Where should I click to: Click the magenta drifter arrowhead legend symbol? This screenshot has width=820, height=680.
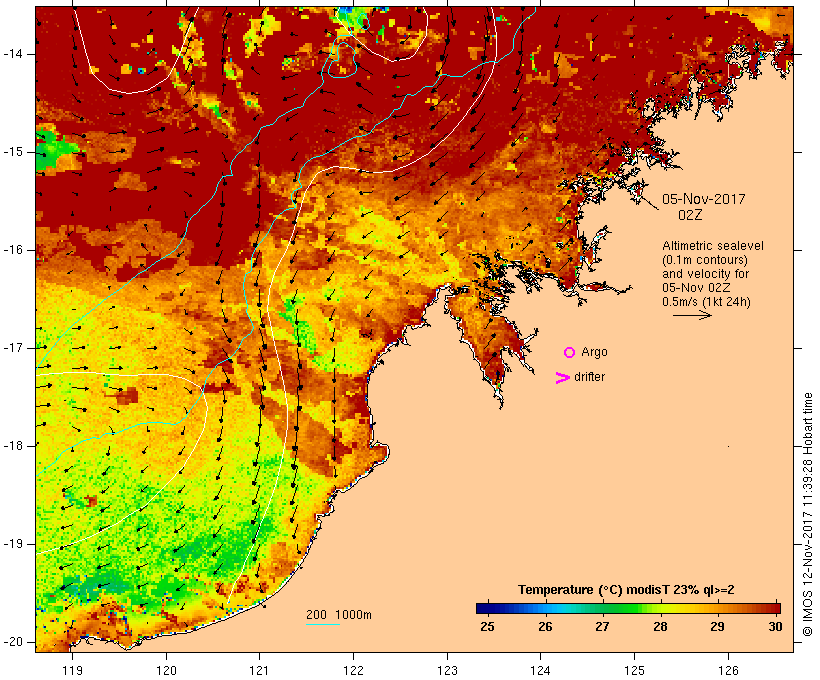coord(562,378)
